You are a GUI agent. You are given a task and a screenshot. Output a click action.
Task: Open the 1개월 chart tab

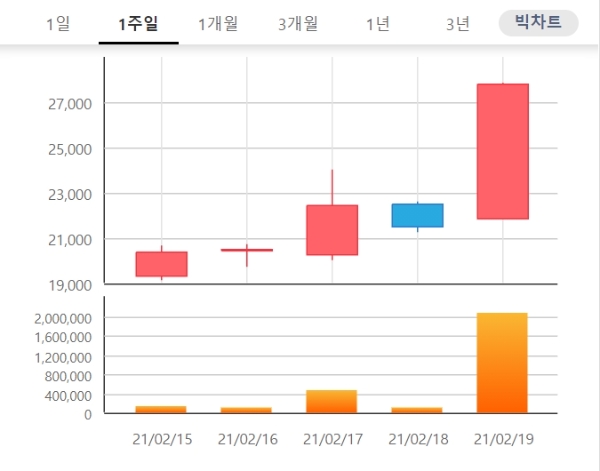[218, 24]
